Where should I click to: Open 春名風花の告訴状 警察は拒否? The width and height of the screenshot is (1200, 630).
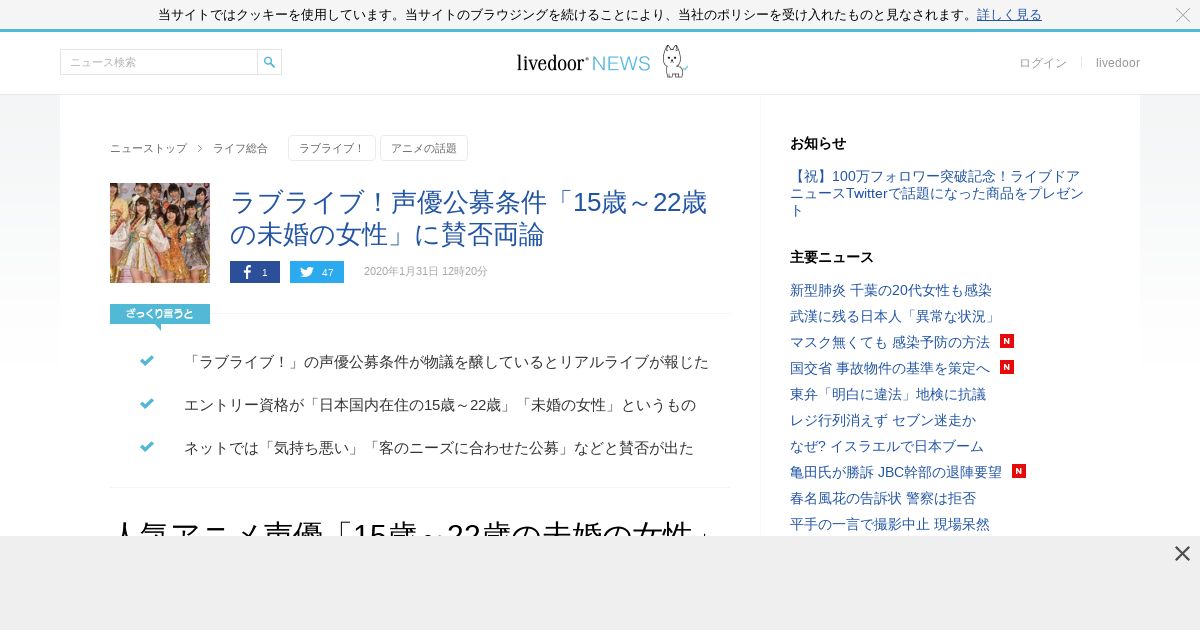[883, 498]
